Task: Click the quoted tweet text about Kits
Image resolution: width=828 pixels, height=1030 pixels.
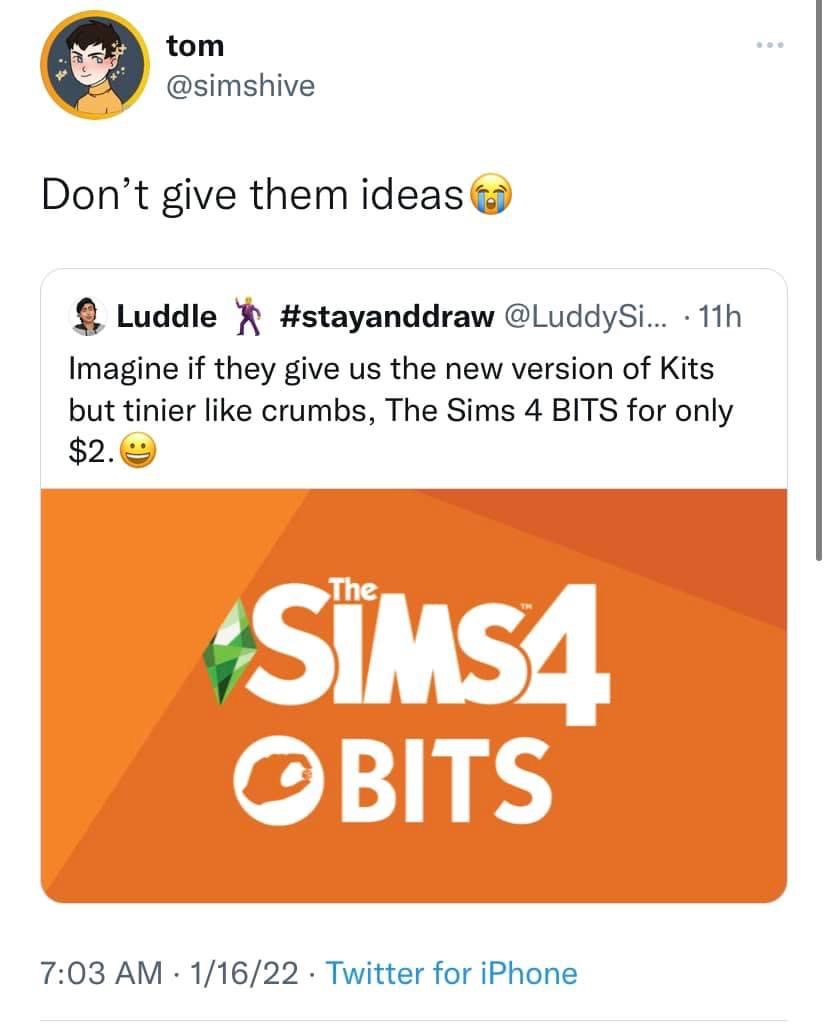Action: [400, 410]
